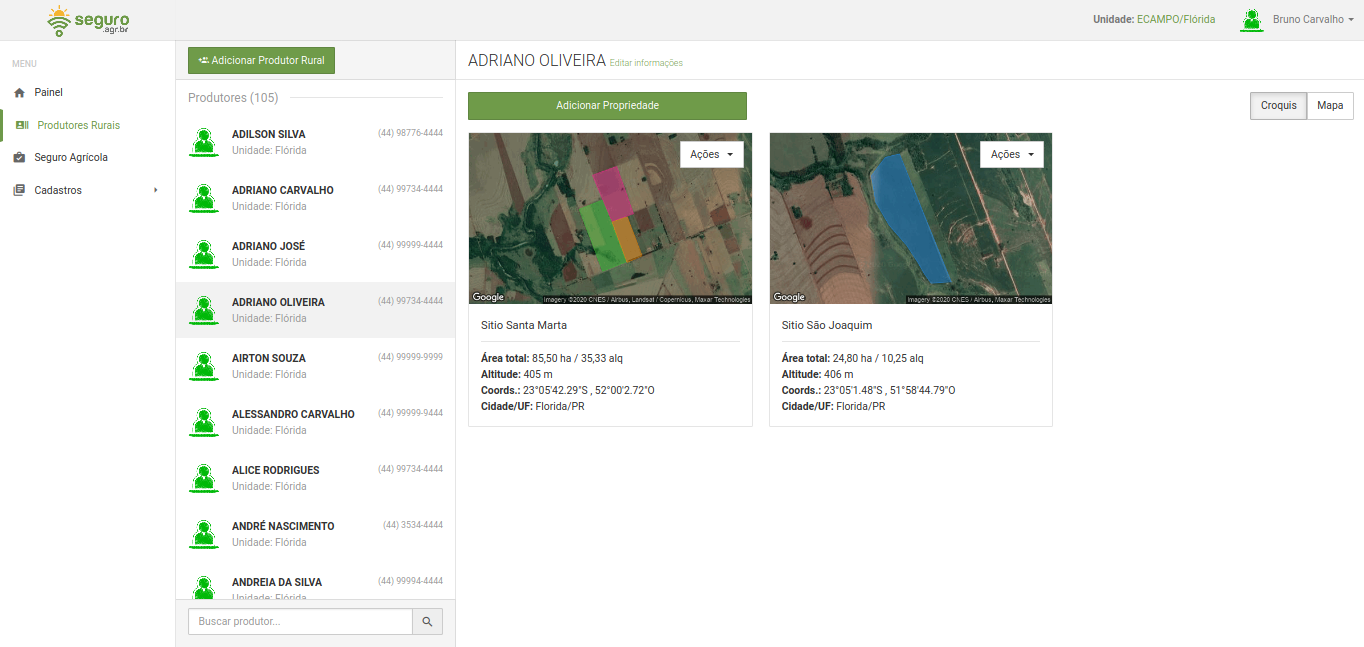
Task: Click area value 24,80 ha / 10,25 alq
Action: pyautogui.click(x=878, y=358)
